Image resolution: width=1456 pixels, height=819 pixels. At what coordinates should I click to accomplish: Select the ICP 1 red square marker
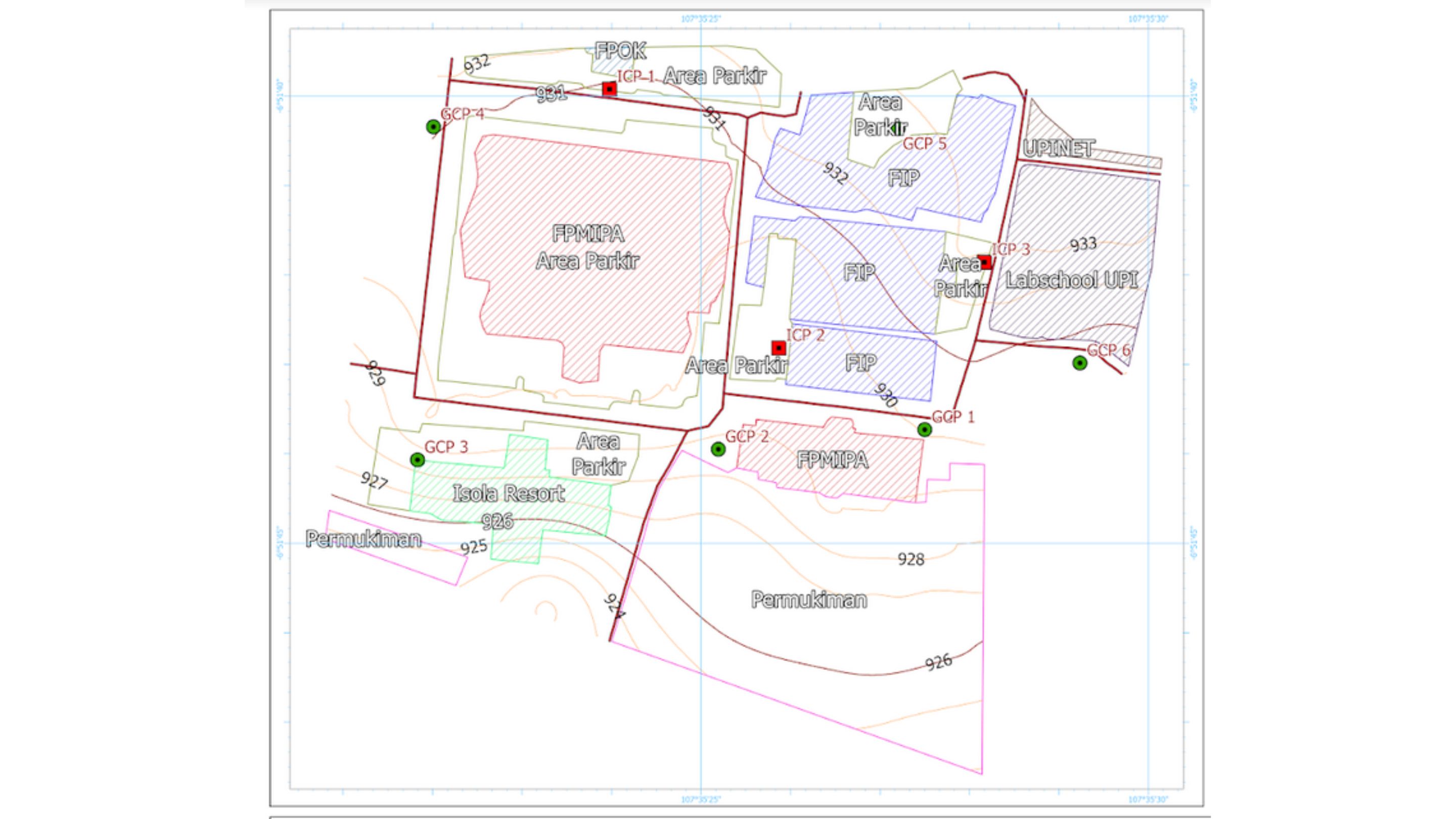click(x=609, y=89)
